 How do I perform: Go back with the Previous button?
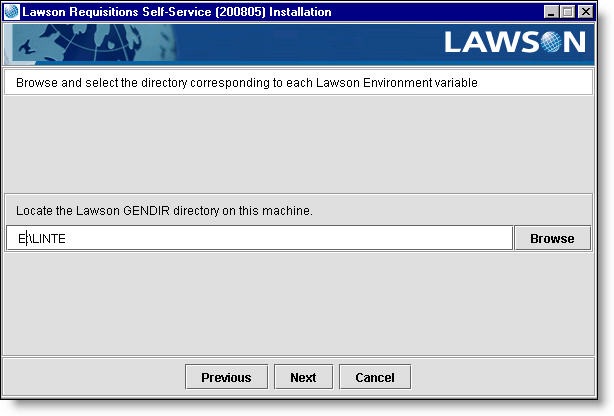[226, 377]
